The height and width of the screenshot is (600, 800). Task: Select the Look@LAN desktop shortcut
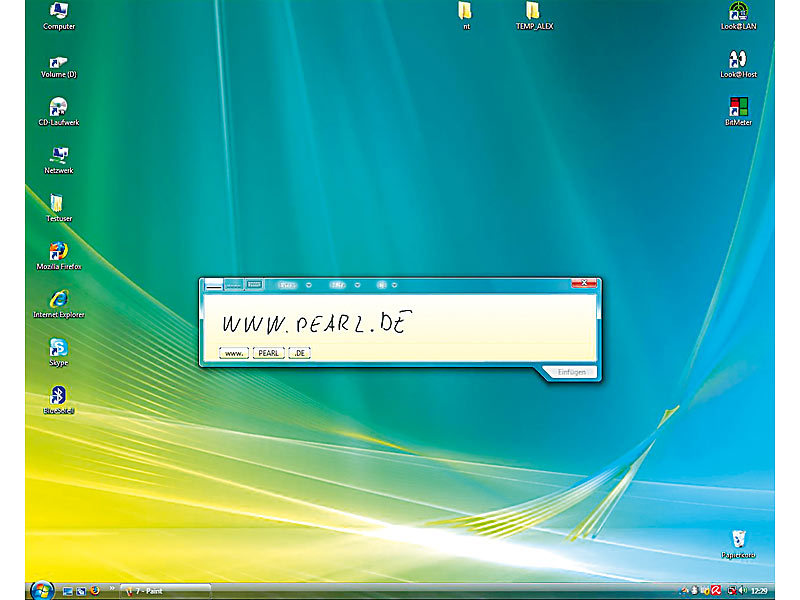click(x=738, y=16)
